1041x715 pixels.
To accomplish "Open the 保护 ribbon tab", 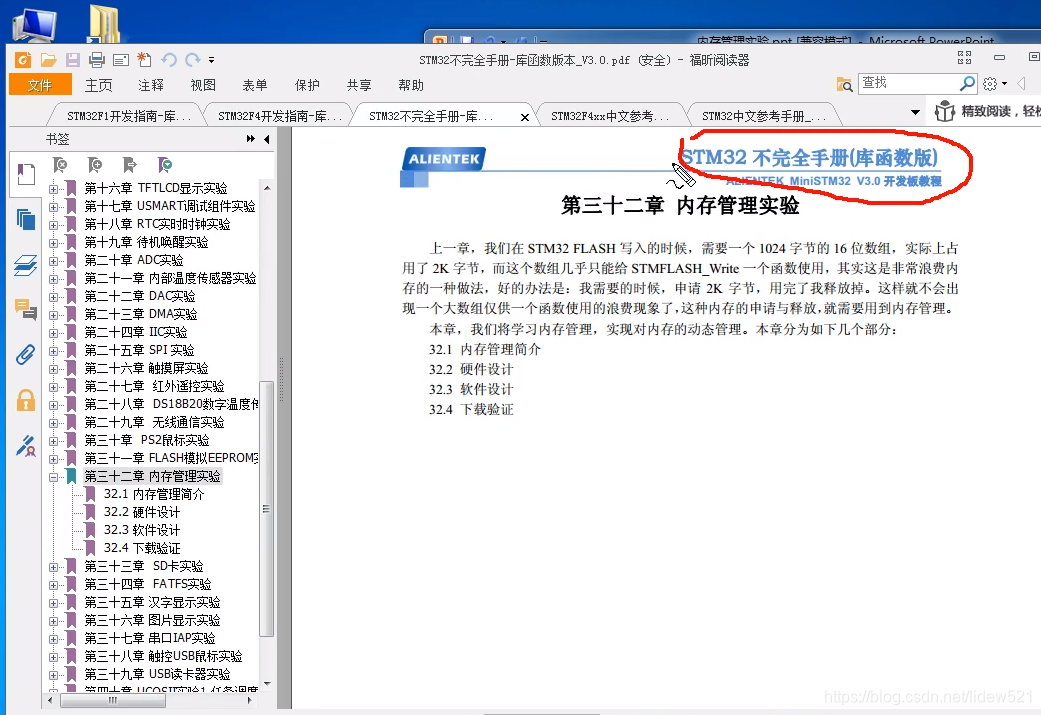I will (x=307, y=85).
